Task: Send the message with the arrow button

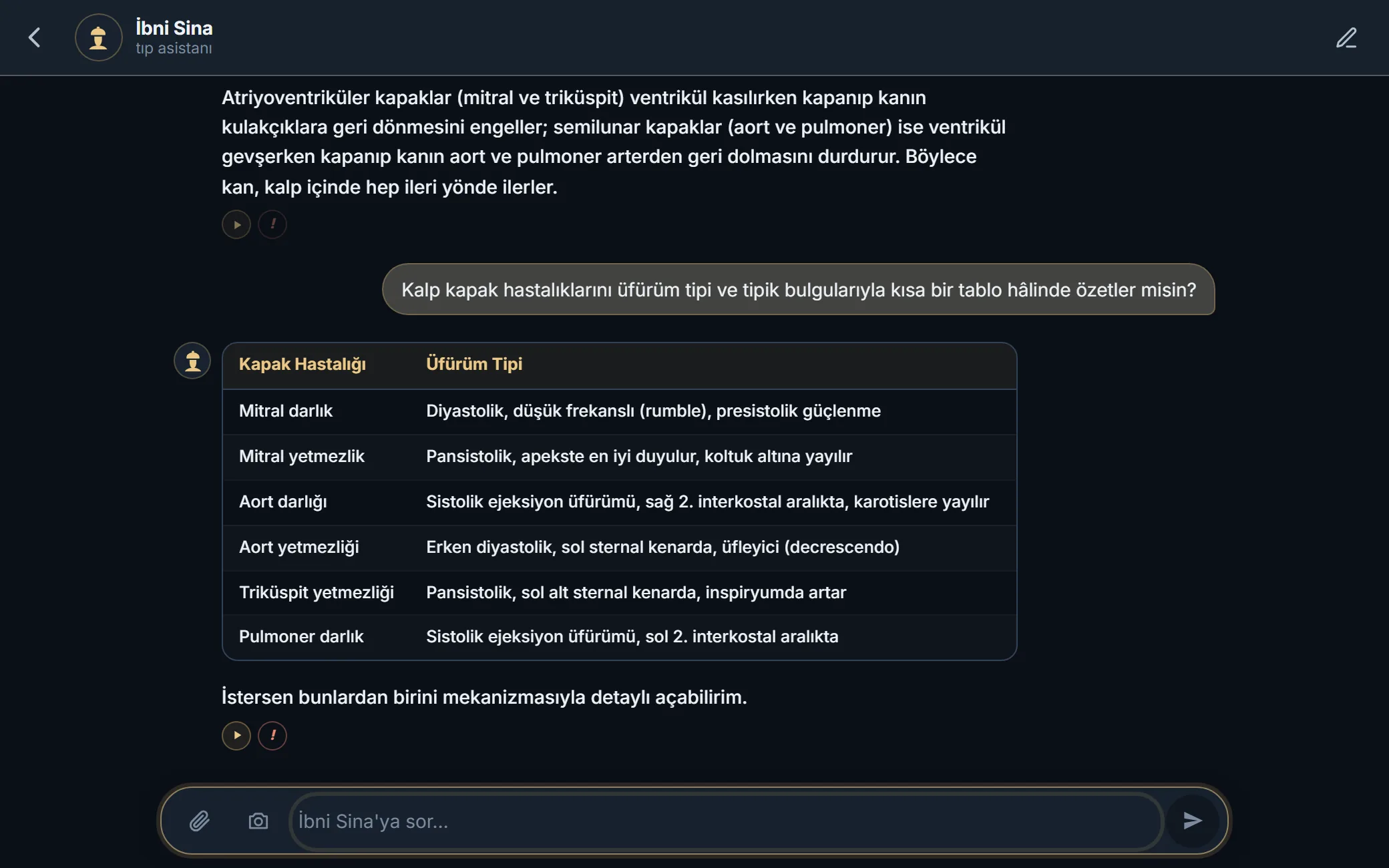Action: [1193, 821]
